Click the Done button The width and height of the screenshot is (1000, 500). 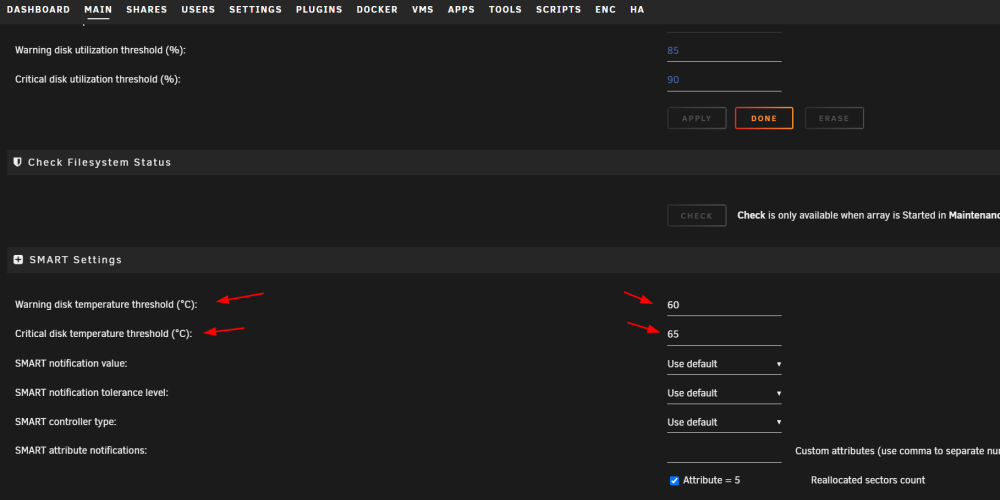(x=764, y=118)
